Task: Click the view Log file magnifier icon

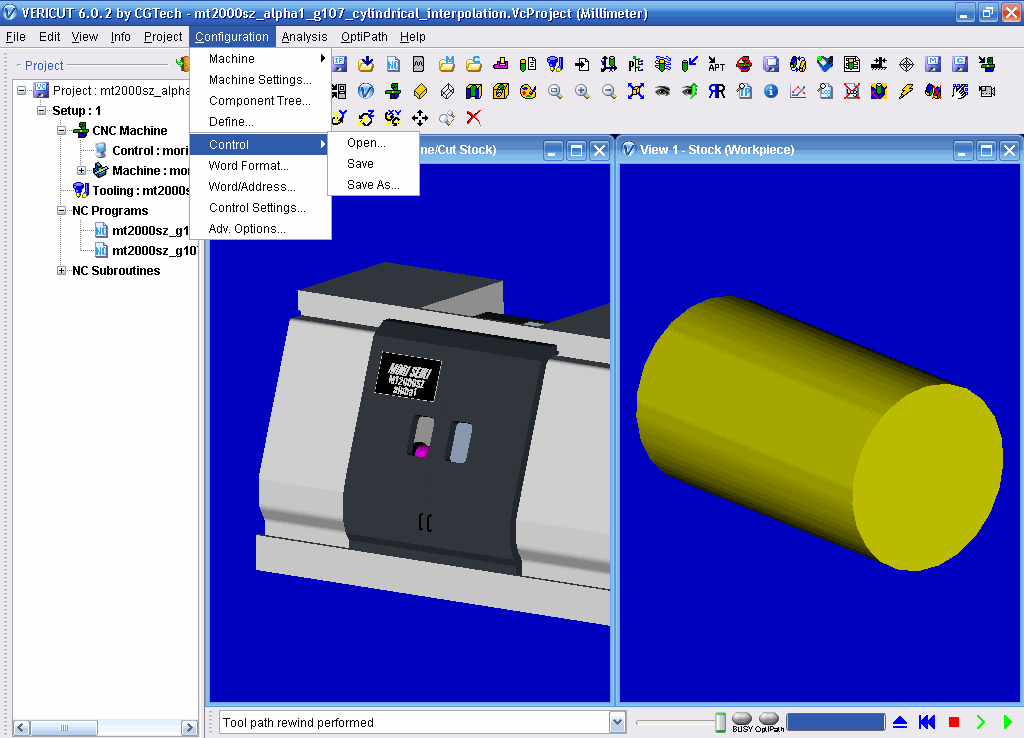Action: tap(825, 91)
